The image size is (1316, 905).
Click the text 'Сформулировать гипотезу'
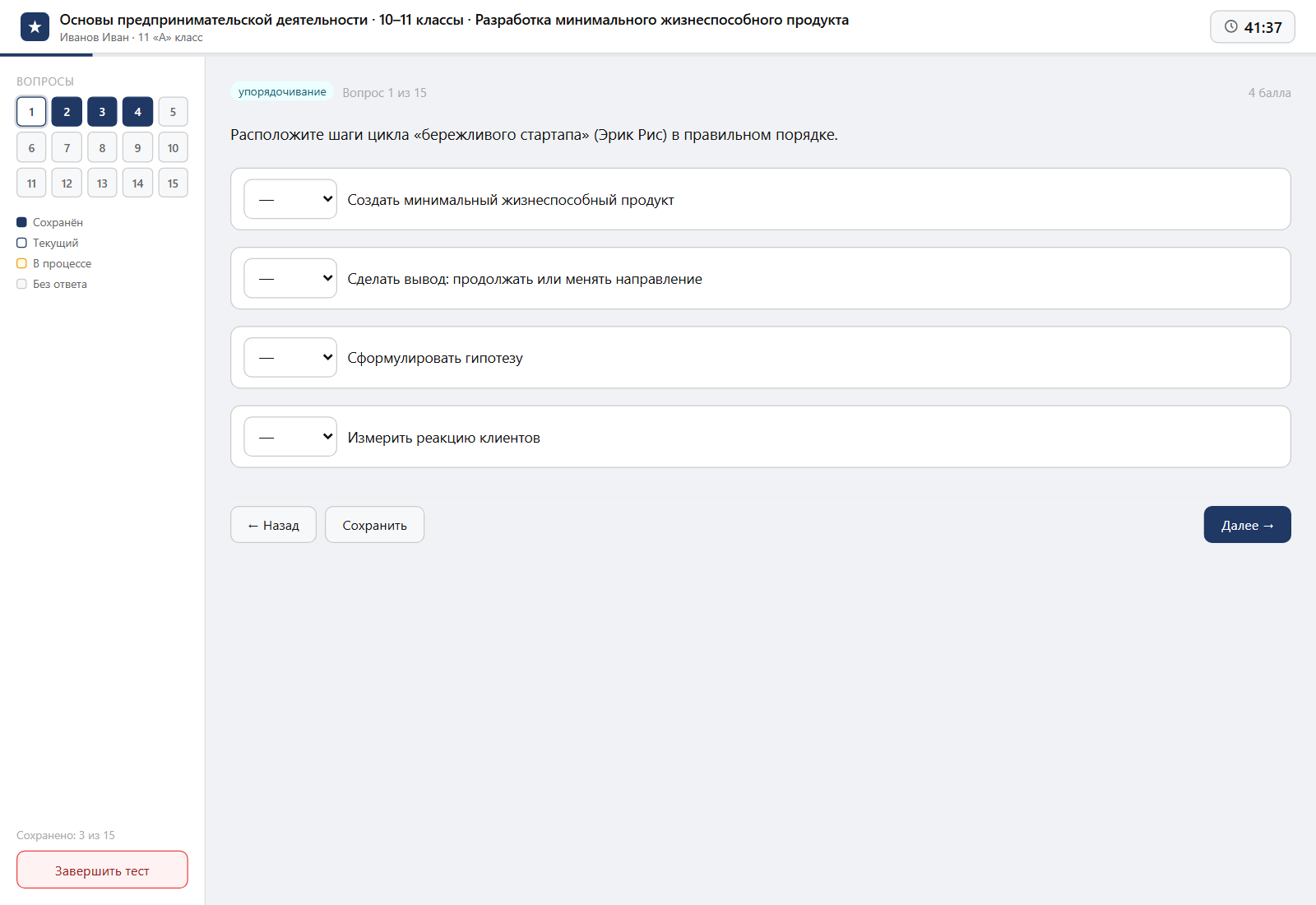435,358
